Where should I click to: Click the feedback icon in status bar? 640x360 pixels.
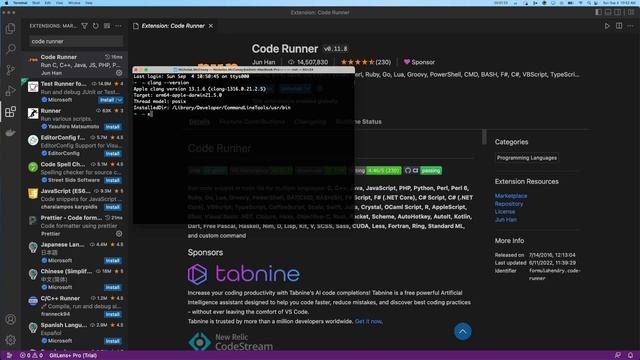[618, 355]
